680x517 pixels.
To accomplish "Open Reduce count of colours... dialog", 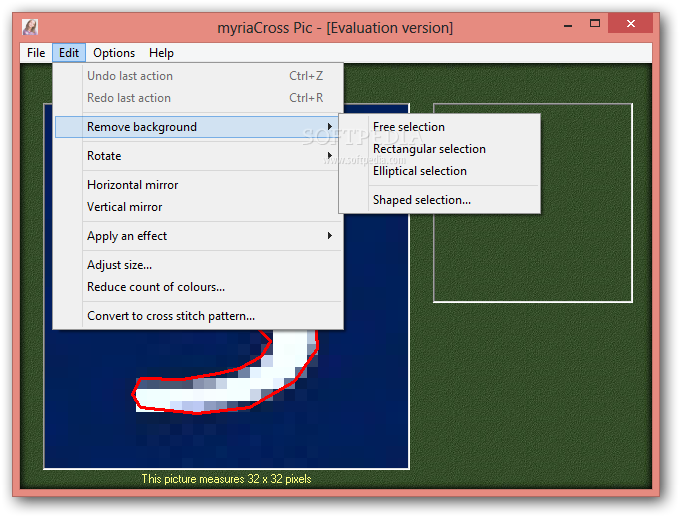I will click(198, 287).
